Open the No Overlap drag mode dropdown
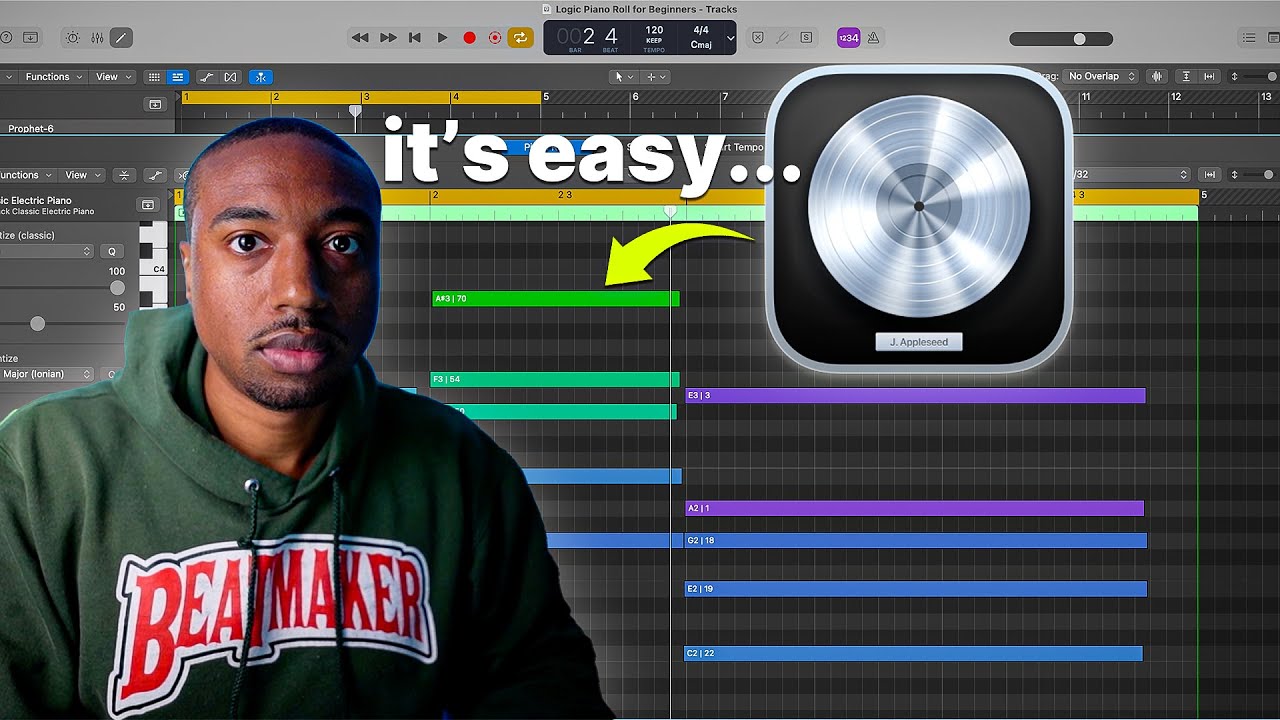 point(1100,76)
